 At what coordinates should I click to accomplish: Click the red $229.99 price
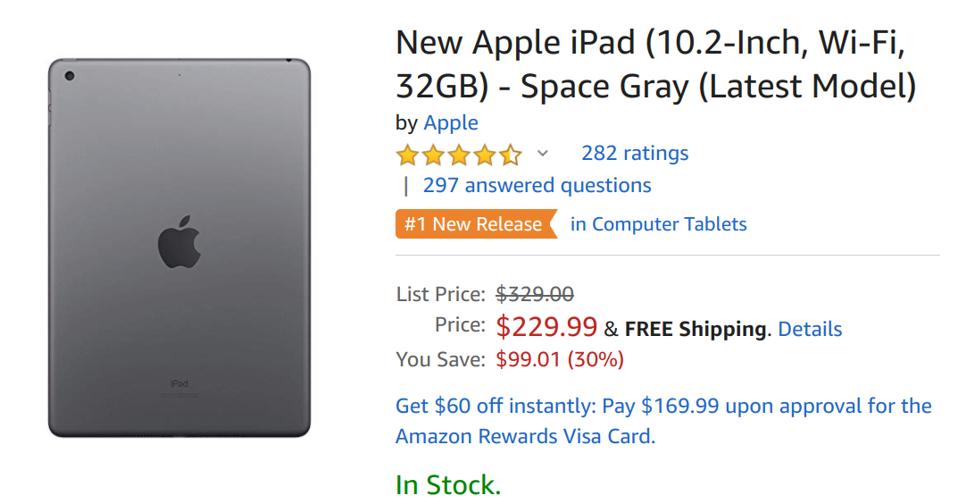pyautogui.click(x=547, y=326)
